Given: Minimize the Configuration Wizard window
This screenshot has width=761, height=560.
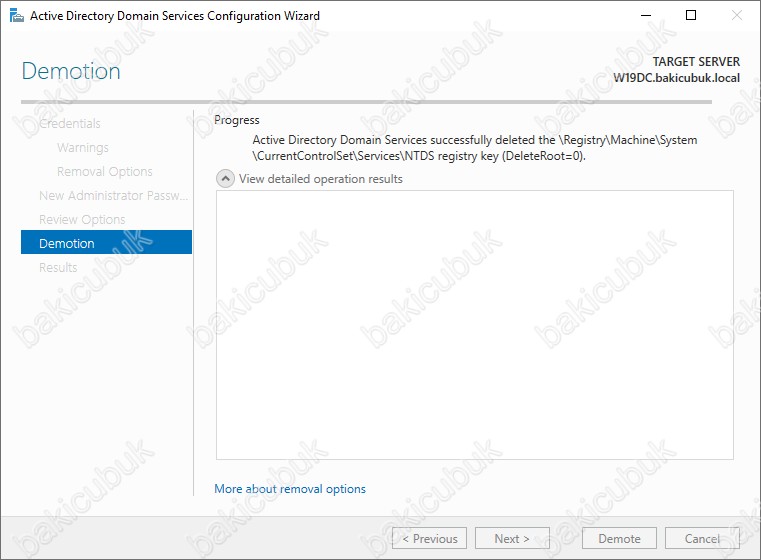Looking at the screenshot, I should tap(646, 16).
